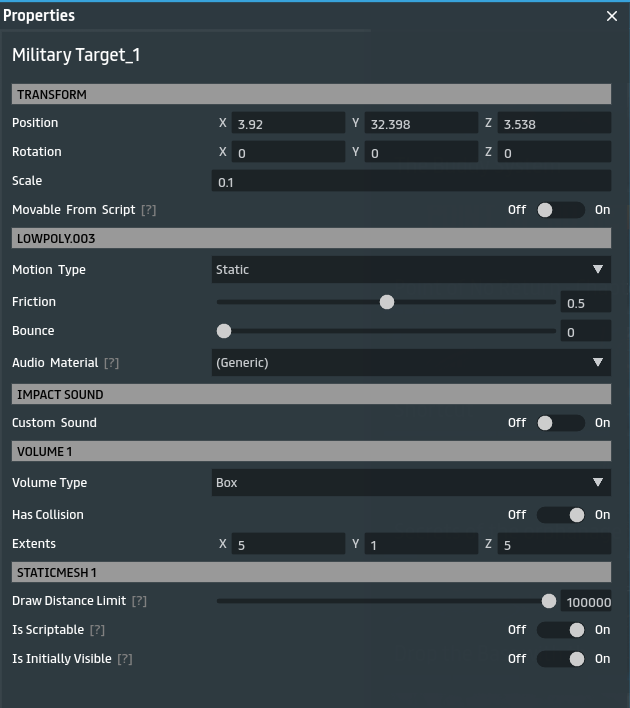Screen dimensions: 630x708
Task: Click the Position X input field
Action: point(288,124)
